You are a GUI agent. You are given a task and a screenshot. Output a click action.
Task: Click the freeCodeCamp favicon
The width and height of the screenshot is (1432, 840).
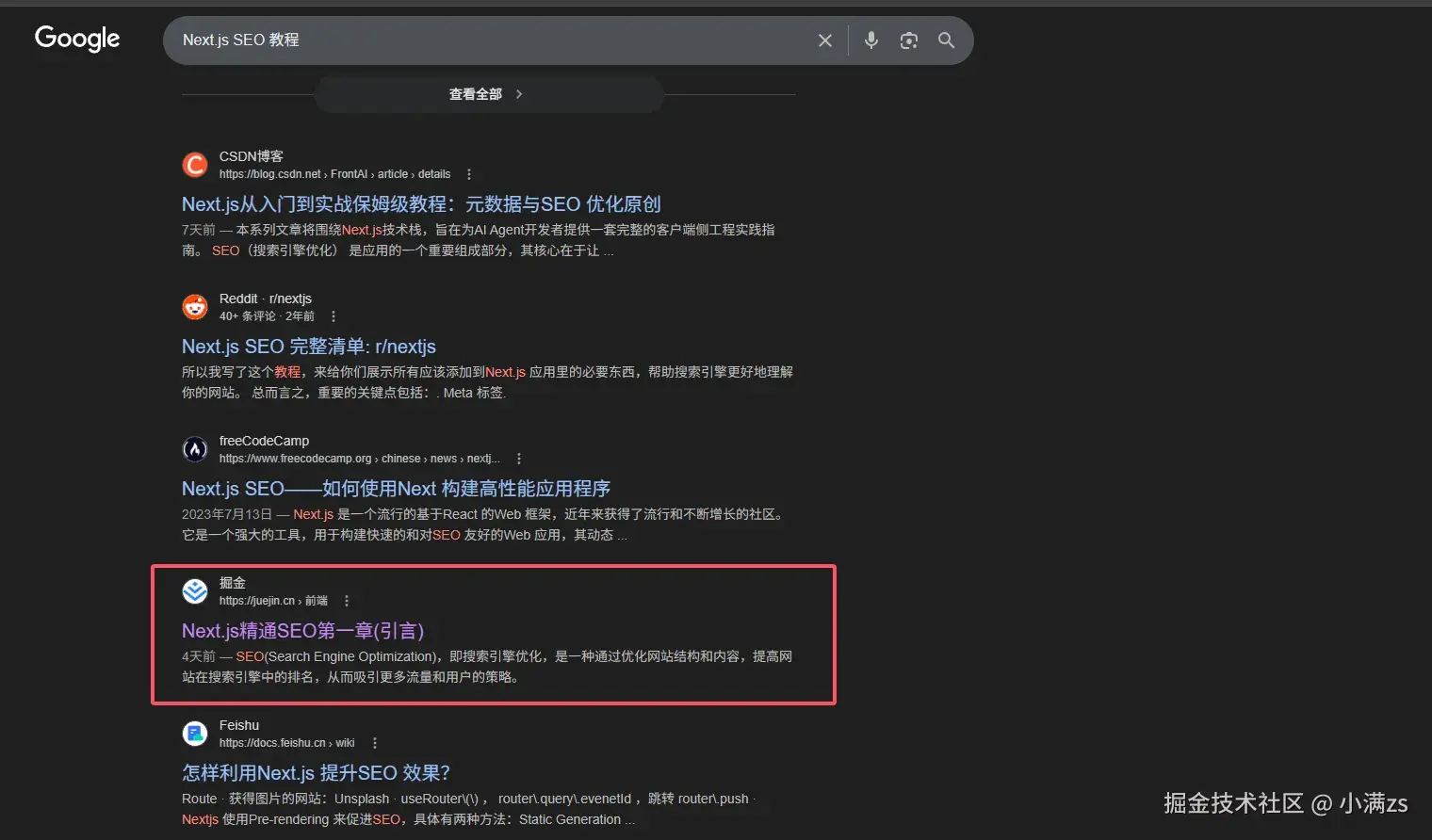(x=195, y=449)
